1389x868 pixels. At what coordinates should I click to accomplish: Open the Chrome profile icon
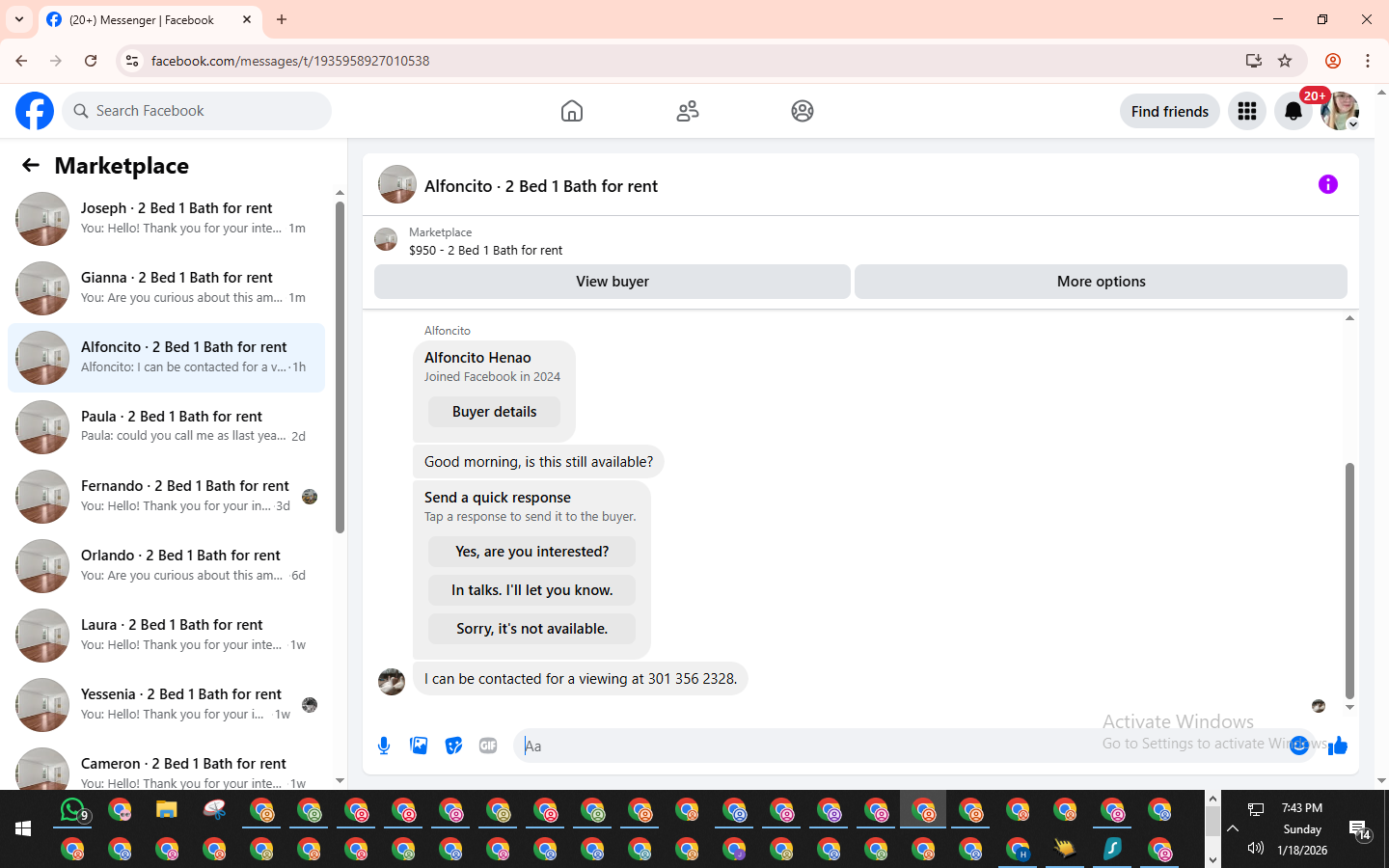1333,61
